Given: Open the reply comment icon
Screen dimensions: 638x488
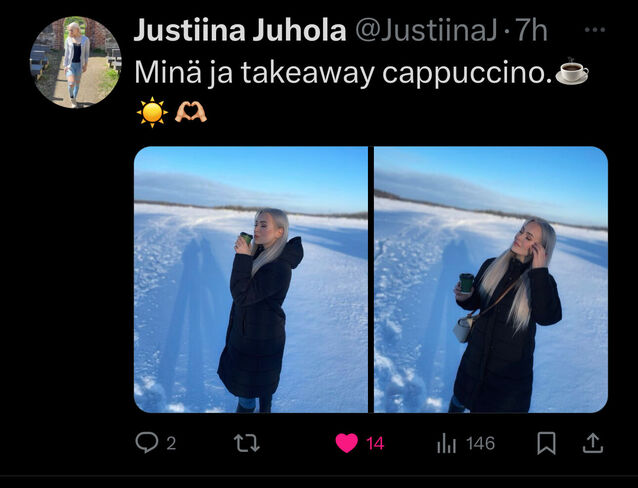Looking at the screenshot, I should pyautogui.click(x=146, y=443).
